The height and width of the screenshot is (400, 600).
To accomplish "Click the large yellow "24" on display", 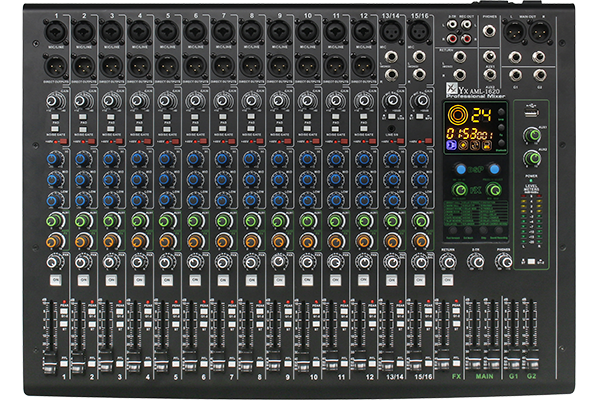I will (481, 114).
